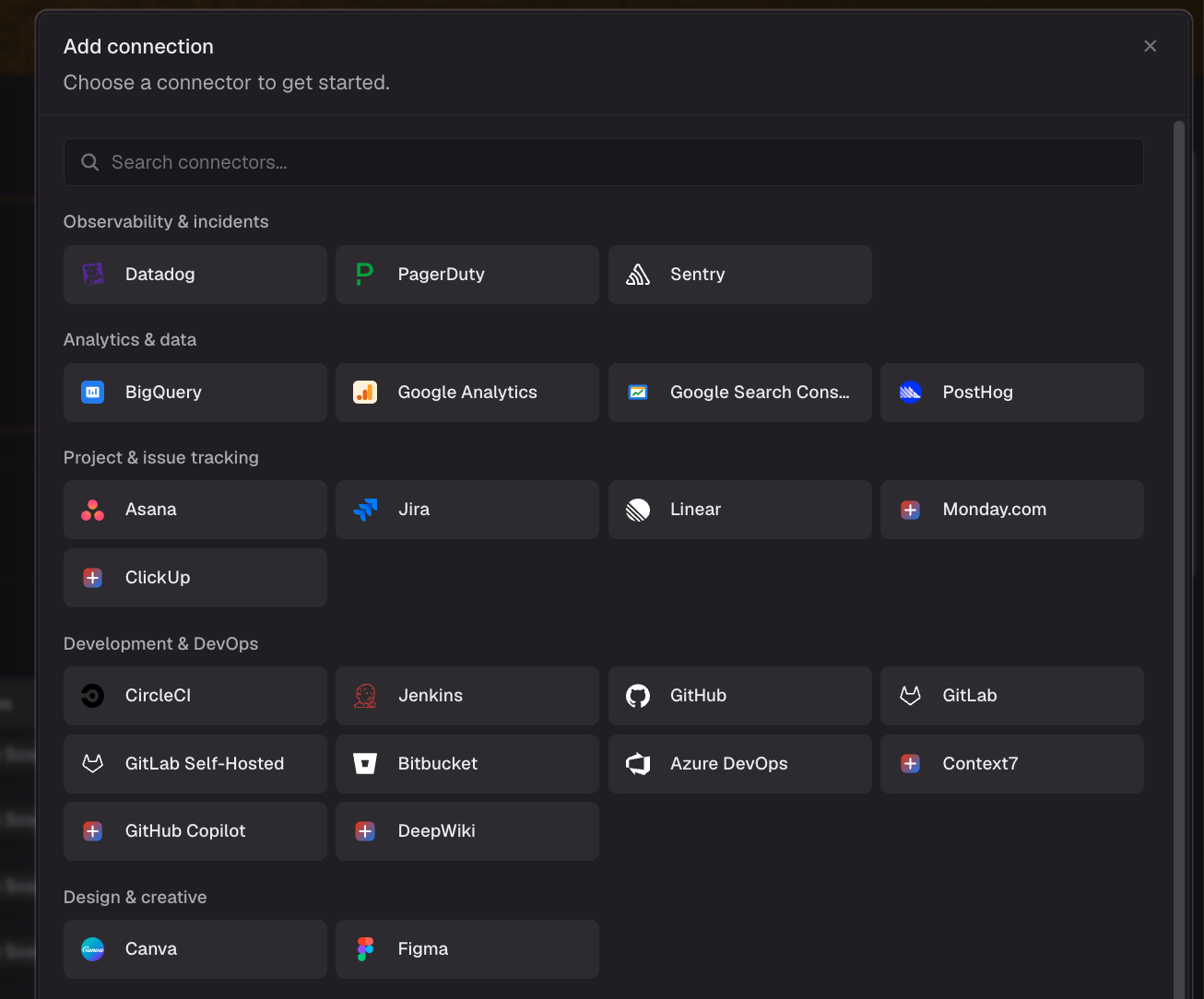Click the ClickUp name text
This screenshot has height=999, width=1204.
(x=158, y=578)
